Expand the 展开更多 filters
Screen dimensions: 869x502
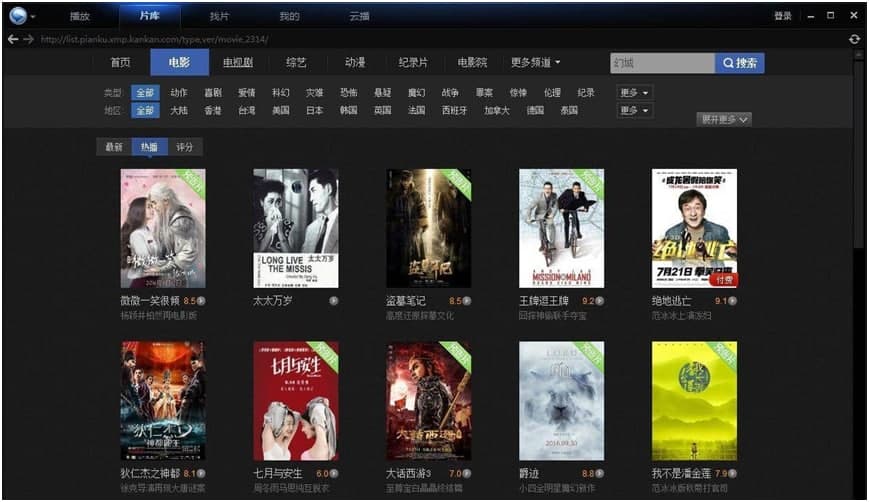coord(724,119)
